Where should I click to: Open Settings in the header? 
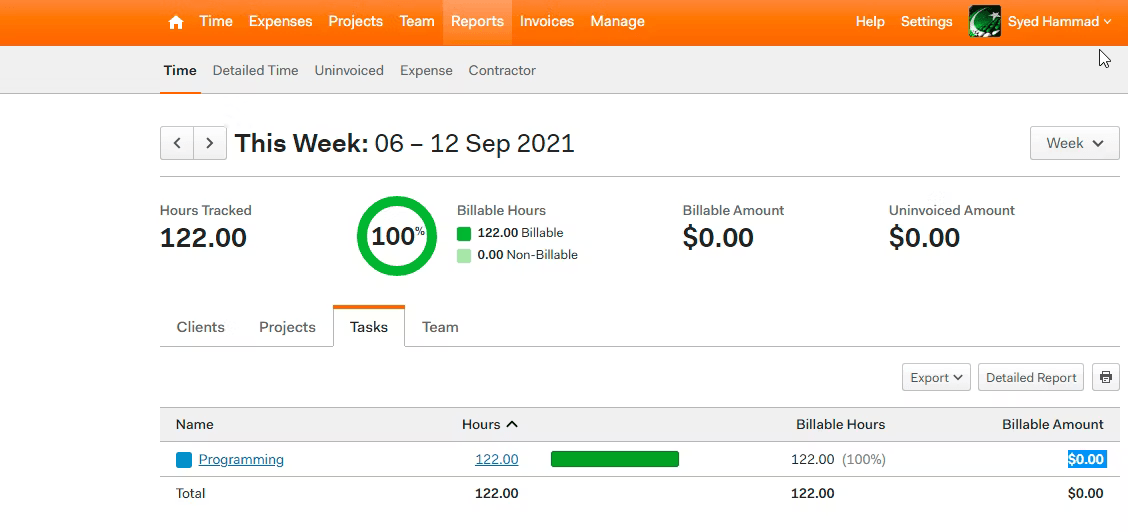coord(927,22)
